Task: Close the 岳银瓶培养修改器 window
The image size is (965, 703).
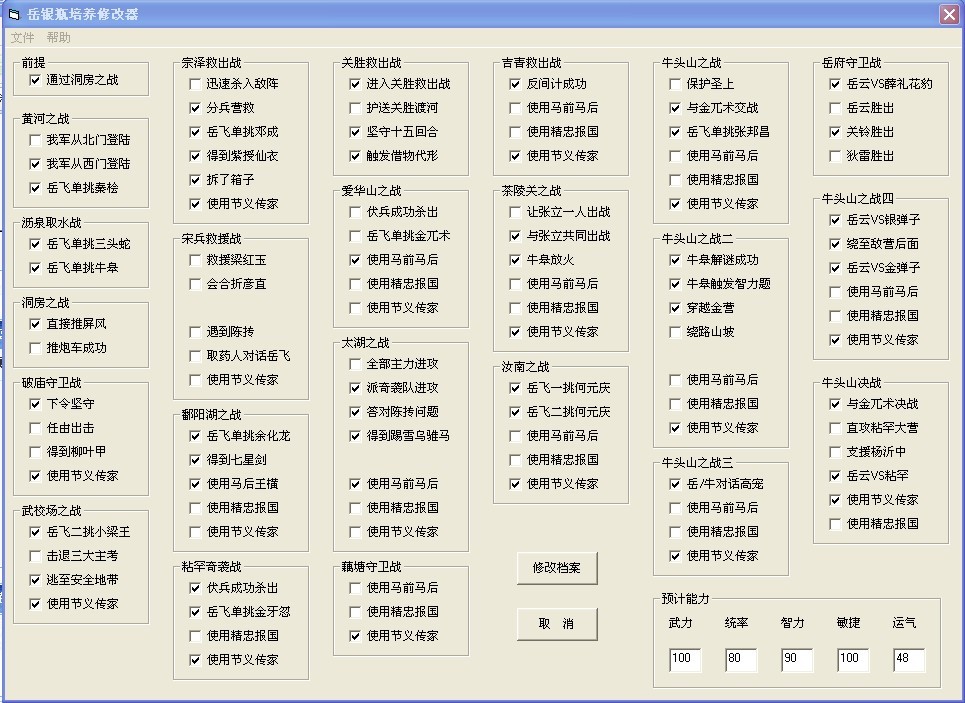Action: [x=948, y=14]
